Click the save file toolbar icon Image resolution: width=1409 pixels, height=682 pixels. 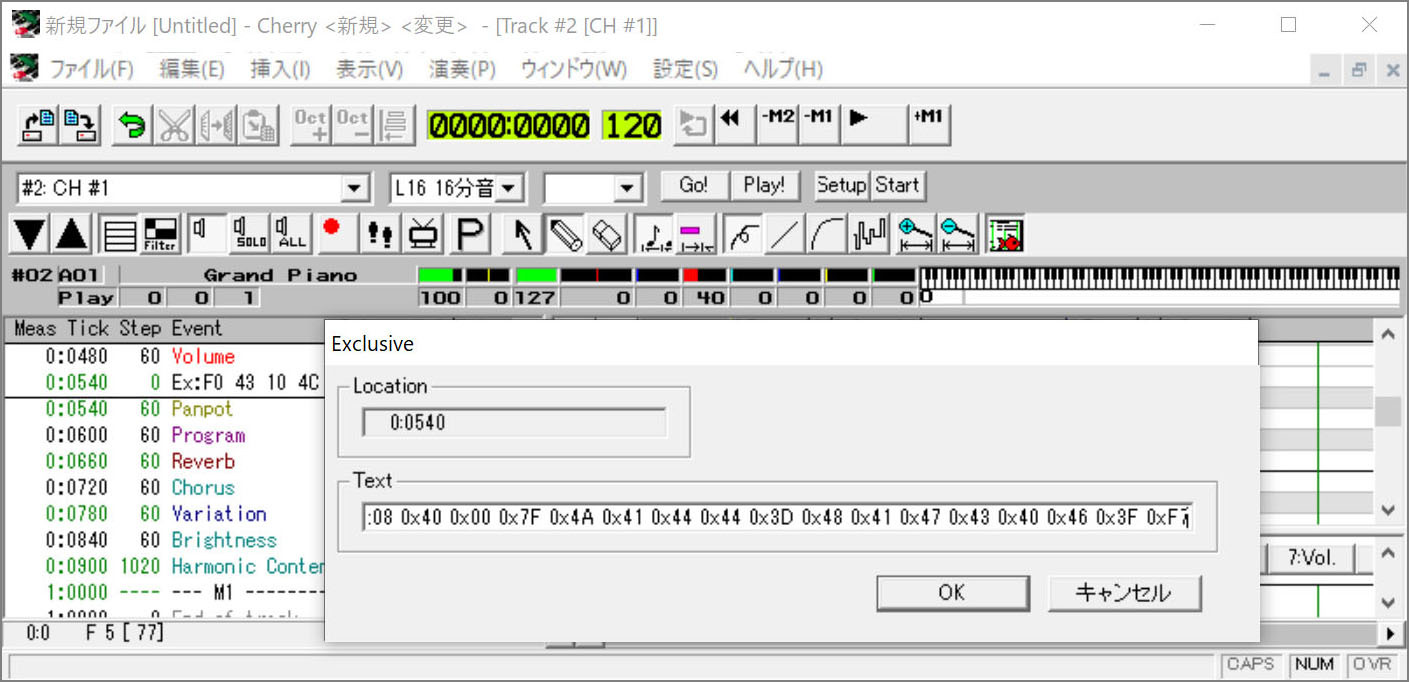pos(80,125)
